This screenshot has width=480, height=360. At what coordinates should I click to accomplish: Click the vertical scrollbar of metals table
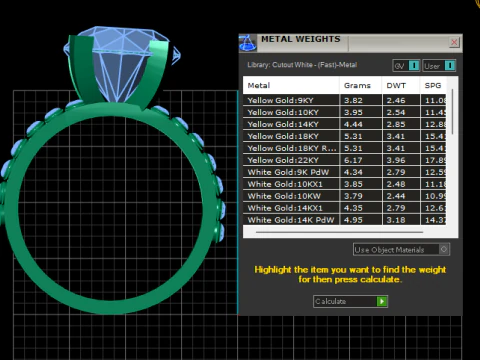[452, 112]
